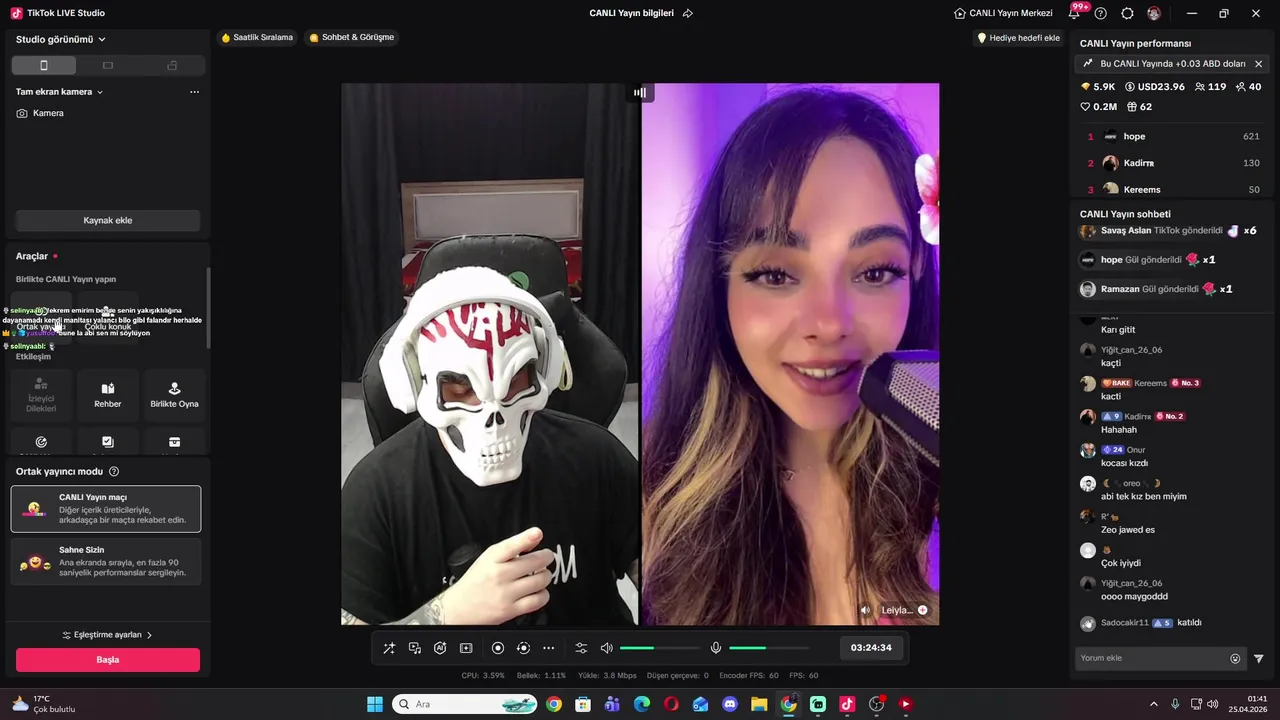The height and width of the screenshot is (720, 1280).
Task: Click the profile avatar in title bar
Action: [x=1154, y=13]
